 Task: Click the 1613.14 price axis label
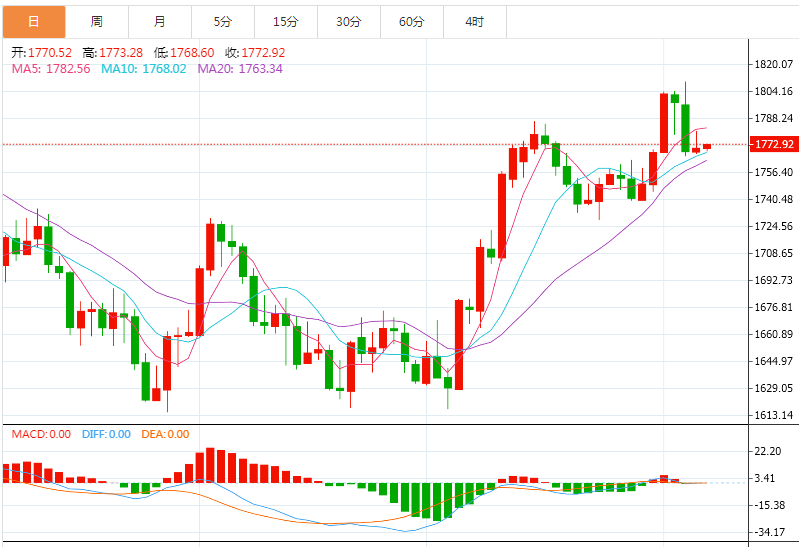[774, 415]
